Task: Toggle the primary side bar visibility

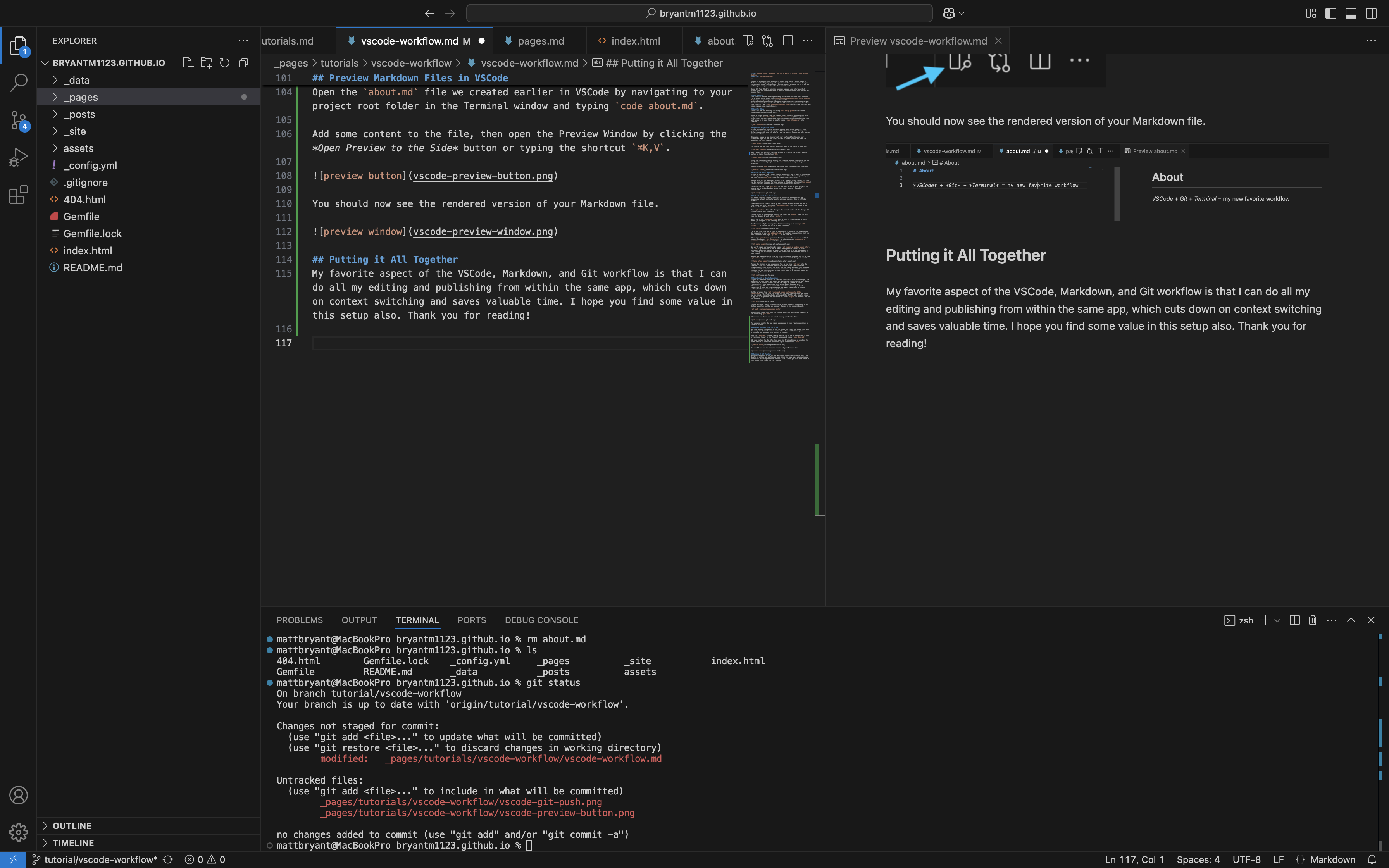Action: click(1331, 13)
